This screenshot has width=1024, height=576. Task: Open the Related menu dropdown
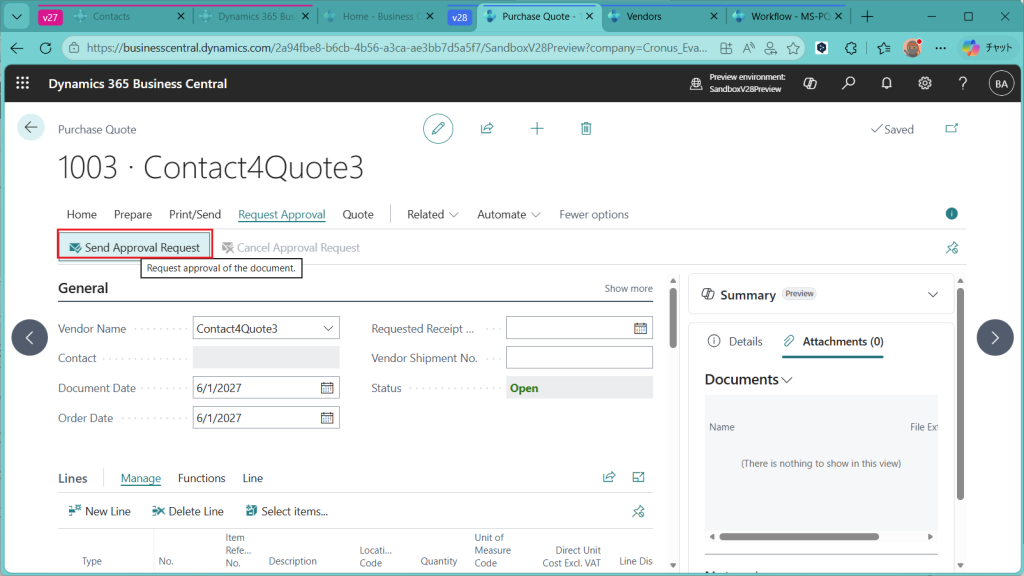pos(432,214)
